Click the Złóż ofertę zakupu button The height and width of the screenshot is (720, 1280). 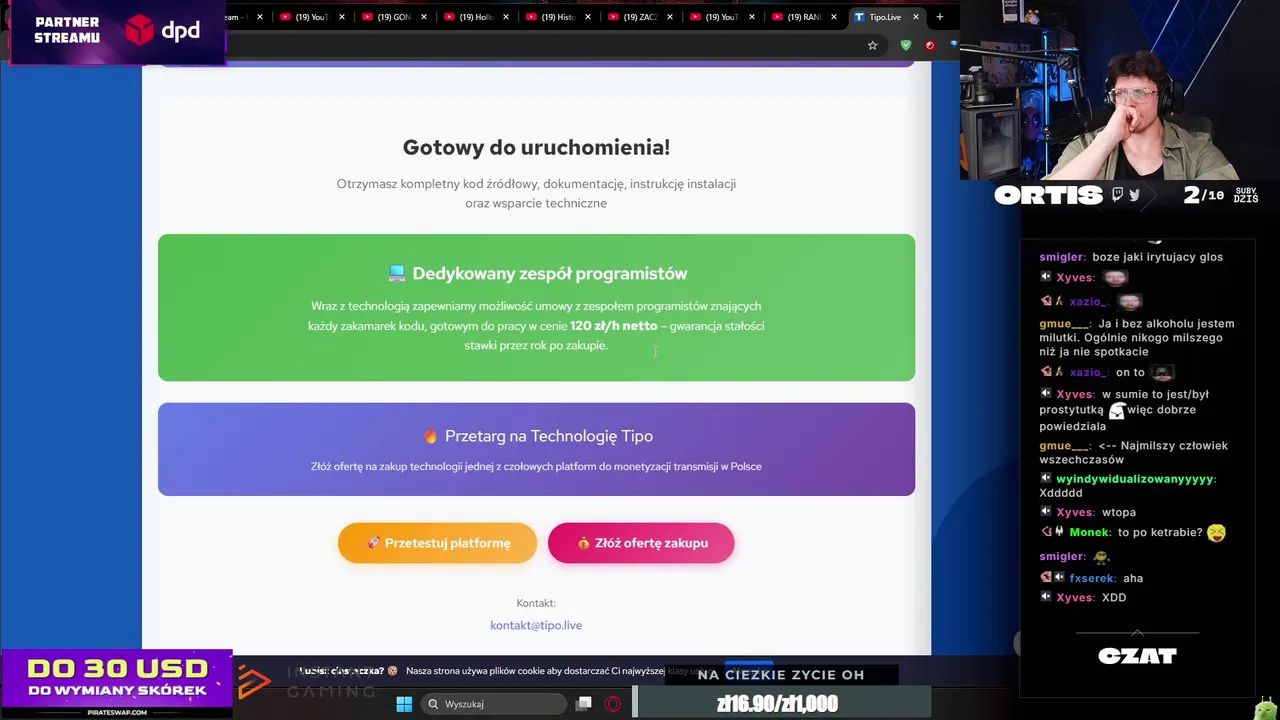(x=641, y=543)
